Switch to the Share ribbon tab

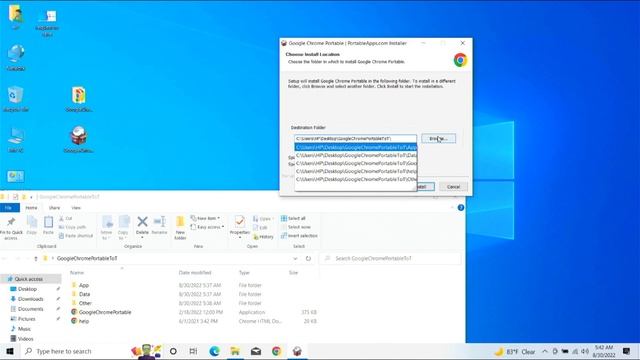pyautogui.click(x=54, y=208)
